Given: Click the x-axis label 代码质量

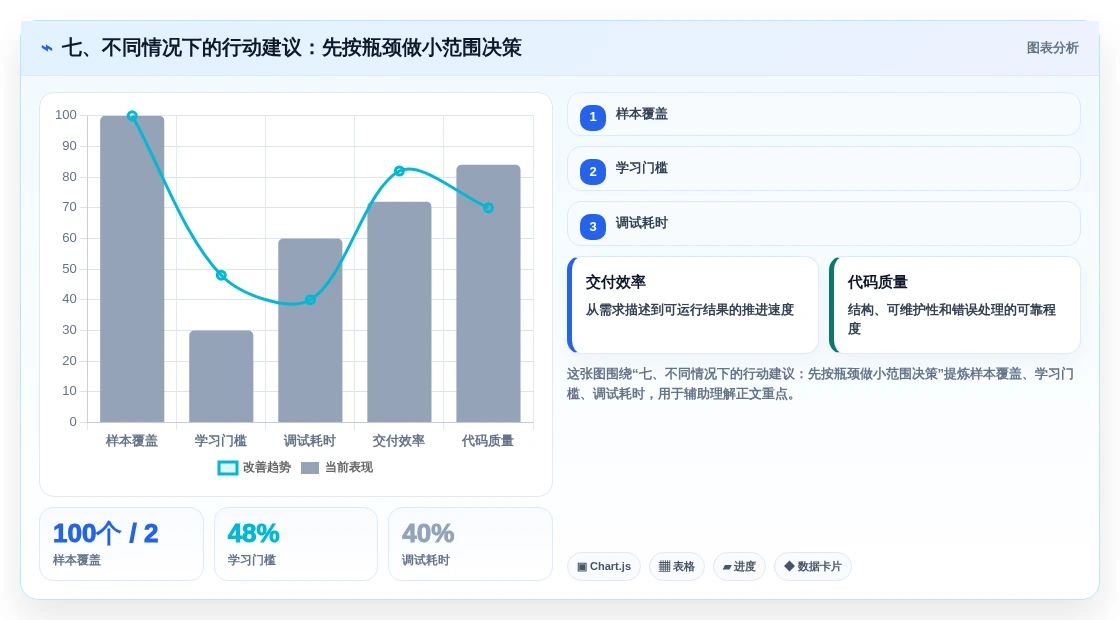Looking at the screenshot, I should (489, 441).
